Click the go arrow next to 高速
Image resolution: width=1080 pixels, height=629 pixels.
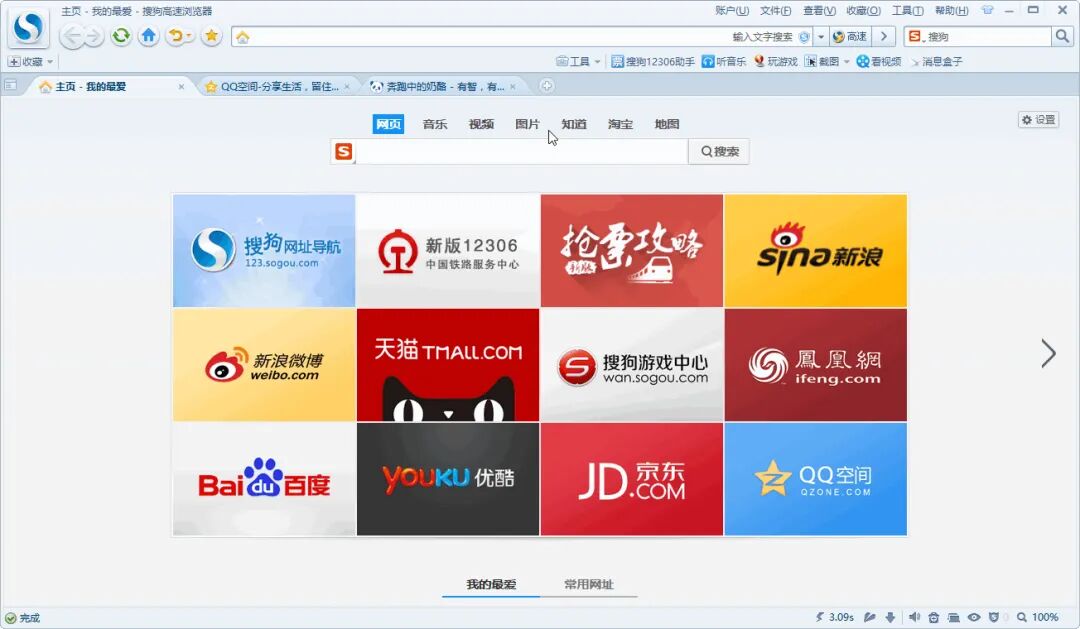(884, 37)
